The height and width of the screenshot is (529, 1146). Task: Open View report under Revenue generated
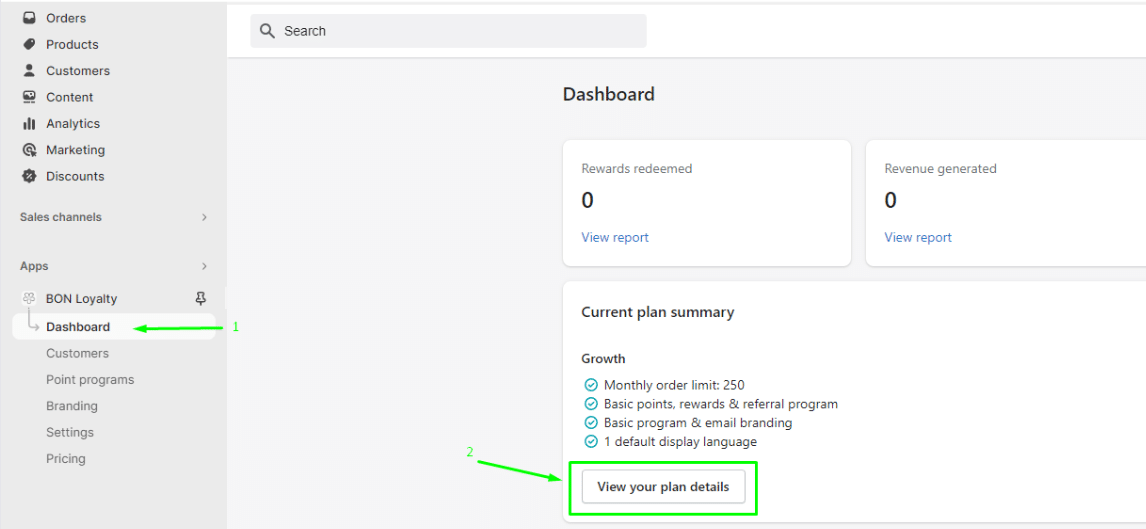918,237
